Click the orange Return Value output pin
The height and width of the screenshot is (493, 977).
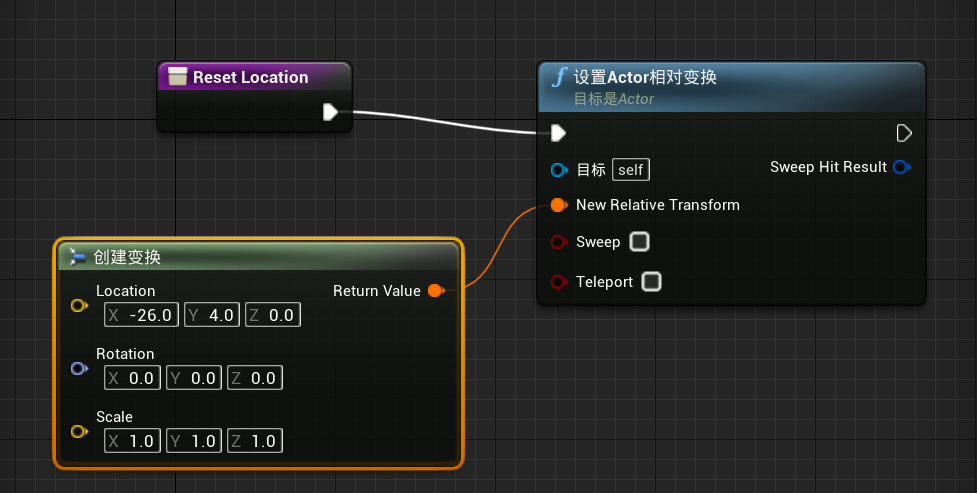point(435,291)
